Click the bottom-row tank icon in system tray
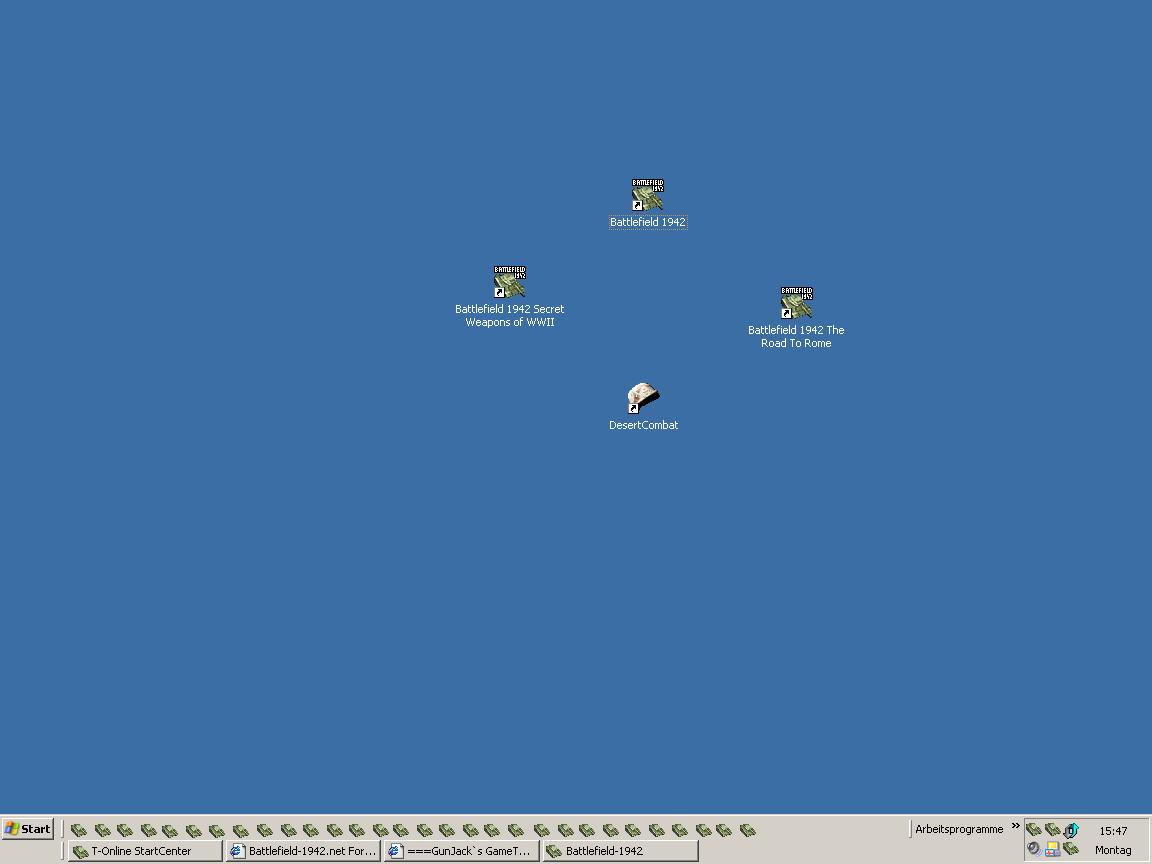This screenshot has width=1152, height=864. coord(1071,849)
